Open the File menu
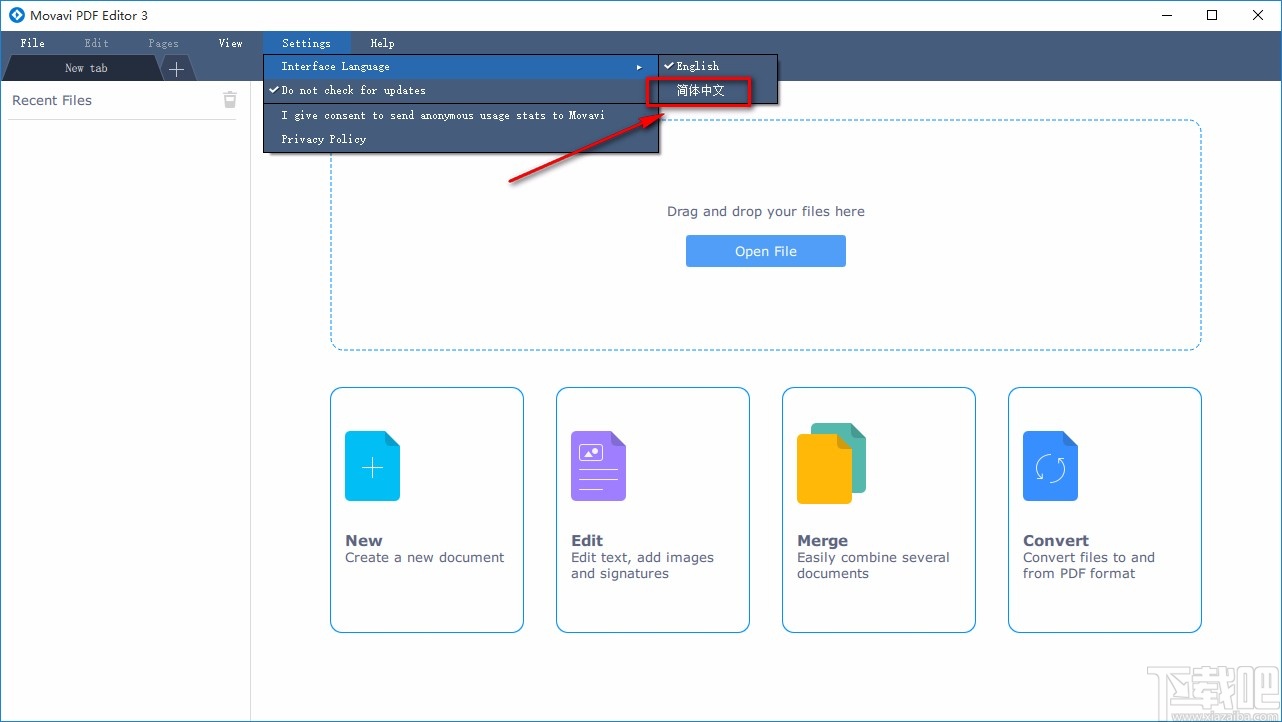Image resolution: width=1282 pixels, height=722 pixels. [x=33, y=43]
